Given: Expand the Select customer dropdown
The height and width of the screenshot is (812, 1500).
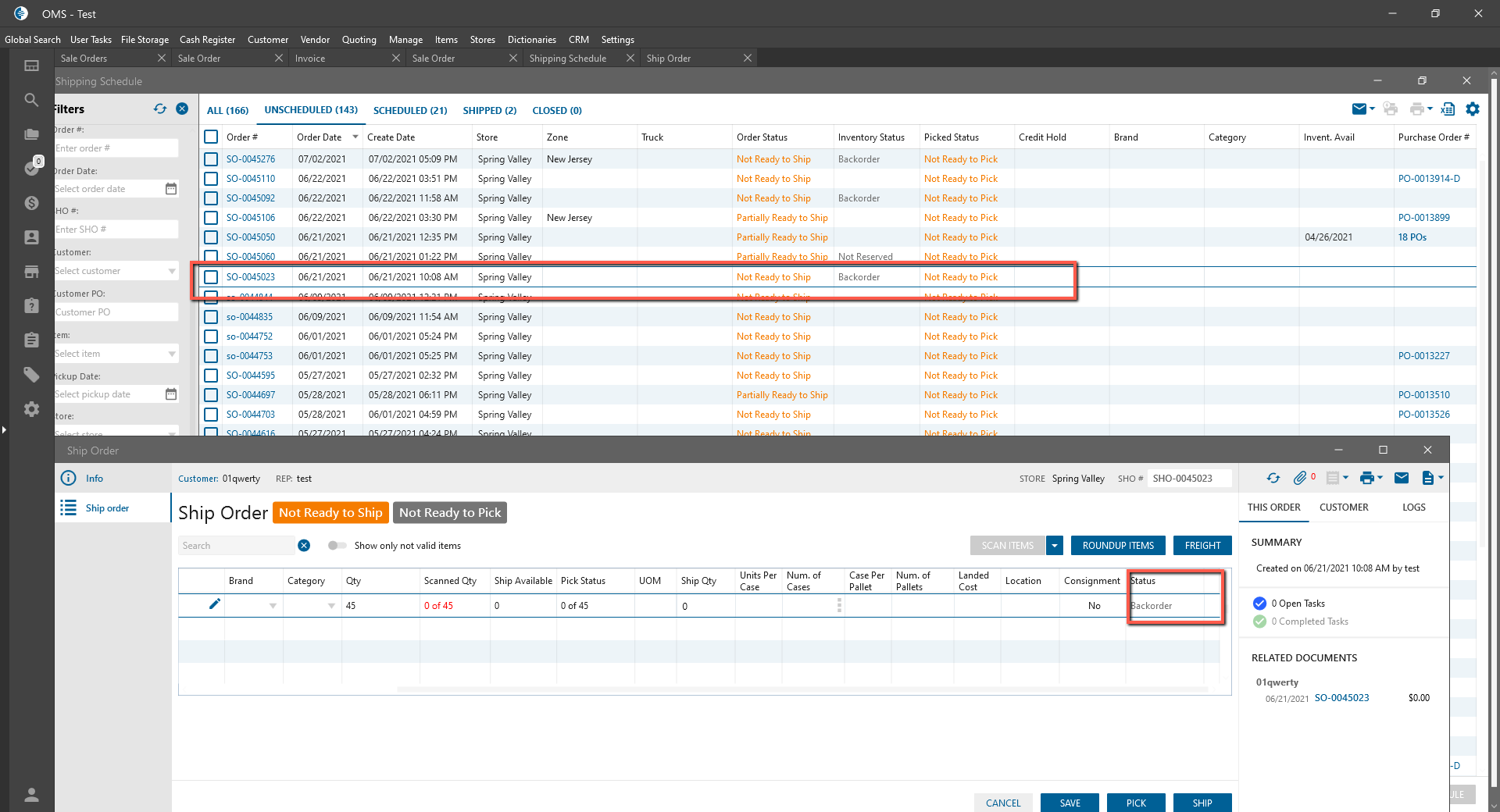Looking at the screenshot, I should [172, 271].
